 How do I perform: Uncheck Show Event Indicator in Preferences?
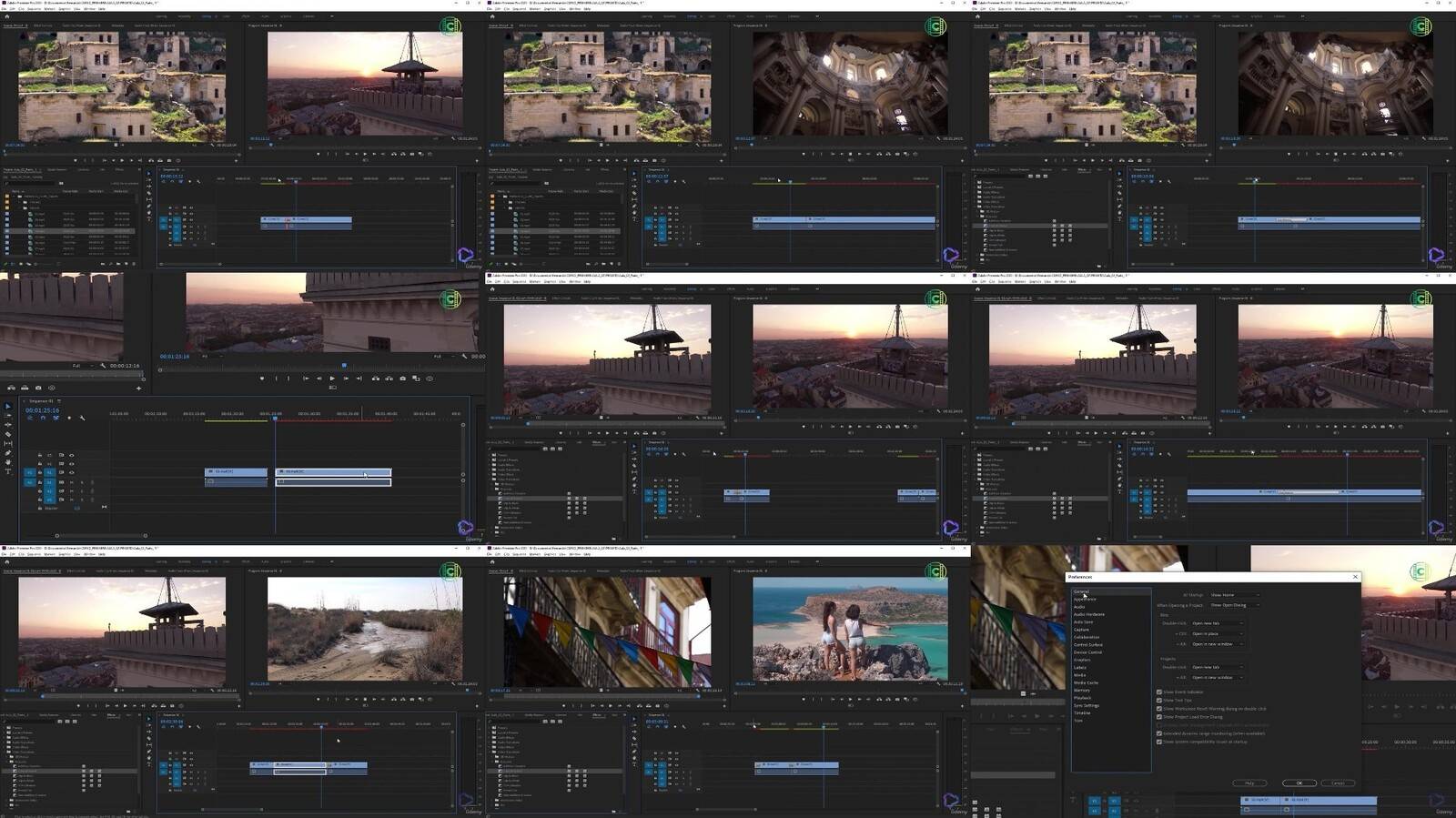coord(1159,692)
